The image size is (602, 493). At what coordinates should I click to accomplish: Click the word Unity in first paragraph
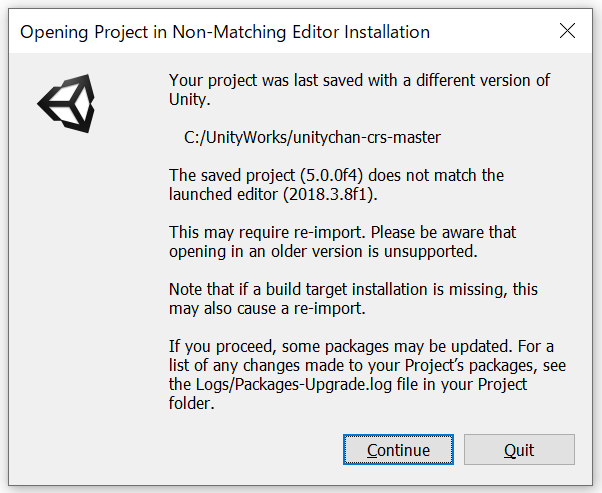pyautogui.click(x=188, y=99)
